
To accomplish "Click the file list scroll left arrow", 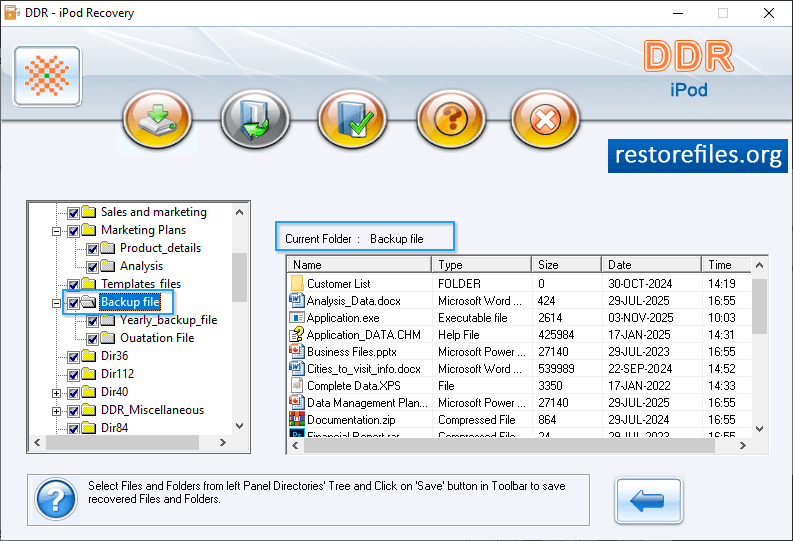I will coord(295,445).
